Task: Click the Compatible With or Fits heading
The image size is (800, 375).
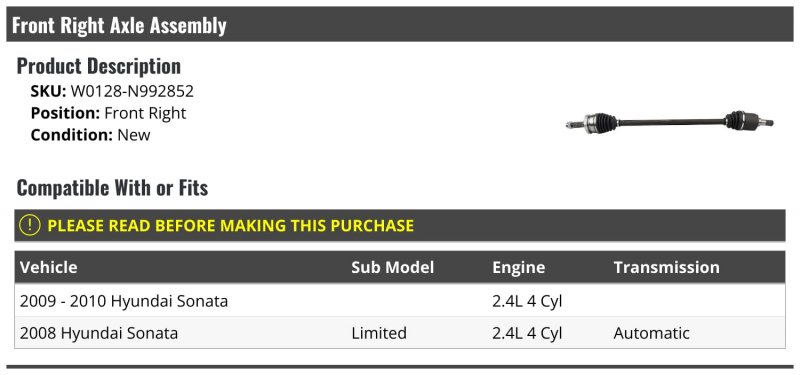Action: point(112,187)
